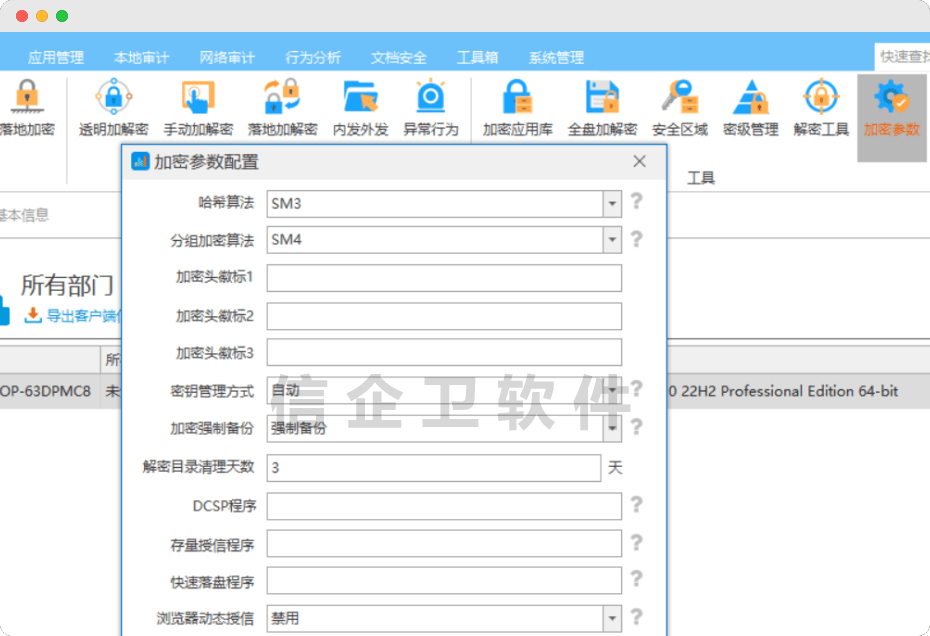Expand the 分组加密算法 SM4 dropdown

611,240
